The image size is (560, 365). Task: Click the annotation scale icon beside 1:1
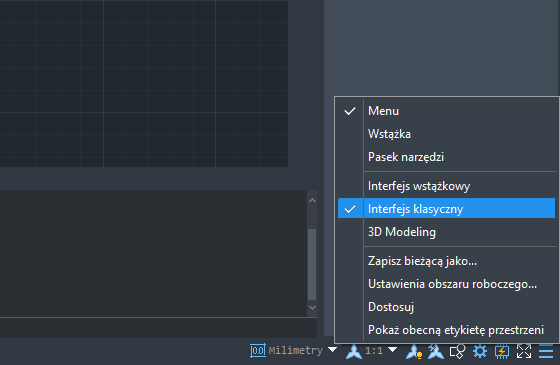tap(354, 351)
